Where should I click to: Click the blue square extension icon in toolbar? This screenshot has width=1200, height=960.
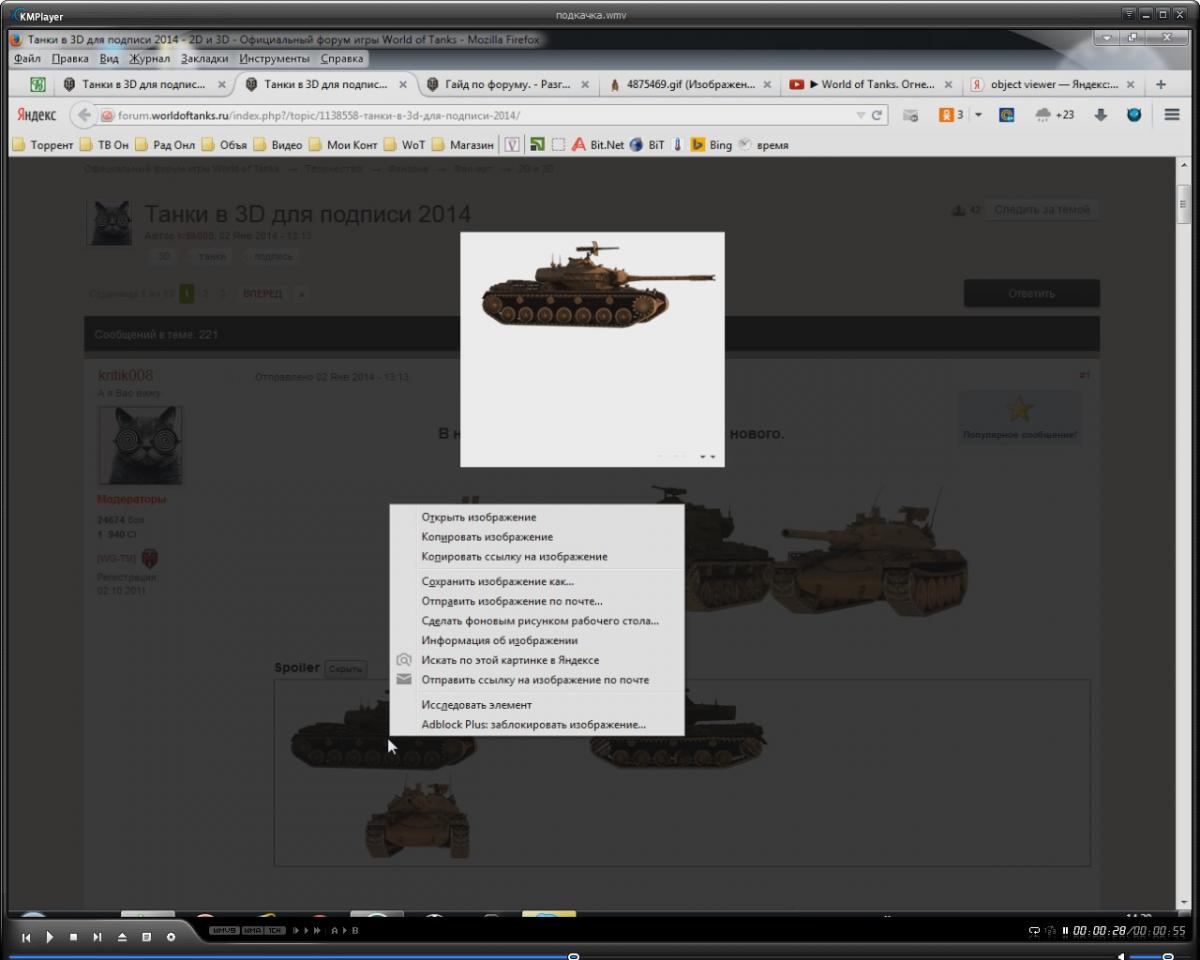click(1007, 115)
